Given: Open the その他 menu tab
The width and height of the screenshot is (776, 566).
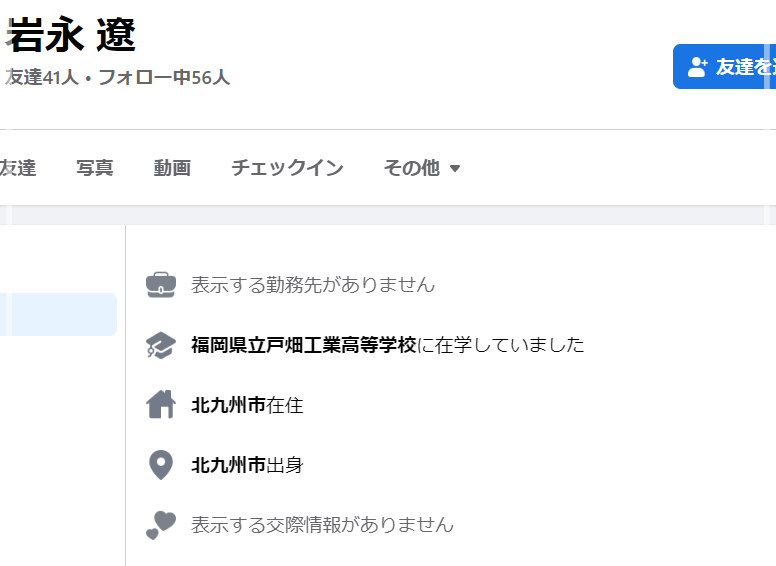Looking at the screenshot, I should pos(422,168).
